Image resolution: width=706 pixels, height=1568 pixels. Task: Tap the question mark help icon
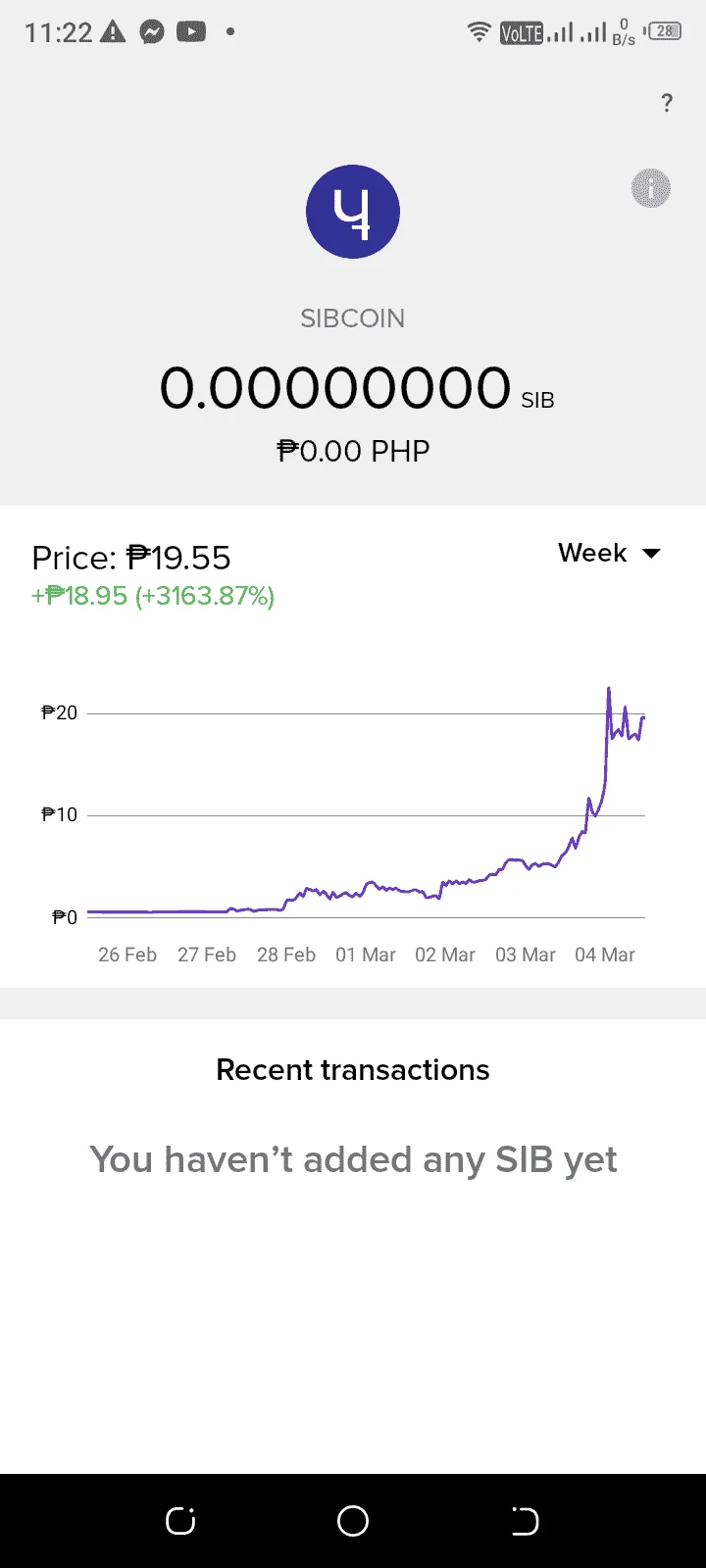point(667,103)
